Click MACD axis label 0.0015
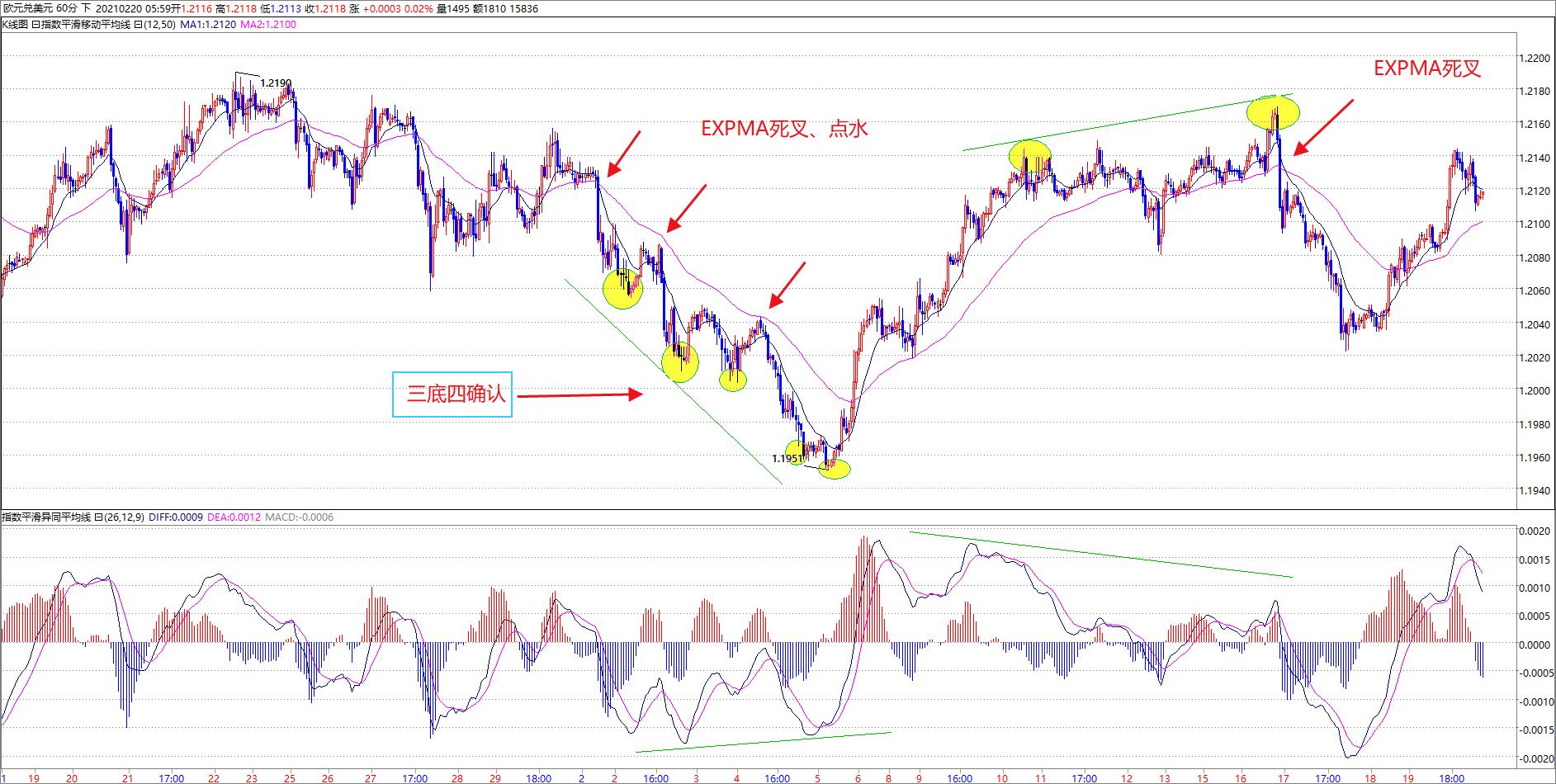The width and height of the screenshot is (1556, 784). click(x=1535, y=560)
